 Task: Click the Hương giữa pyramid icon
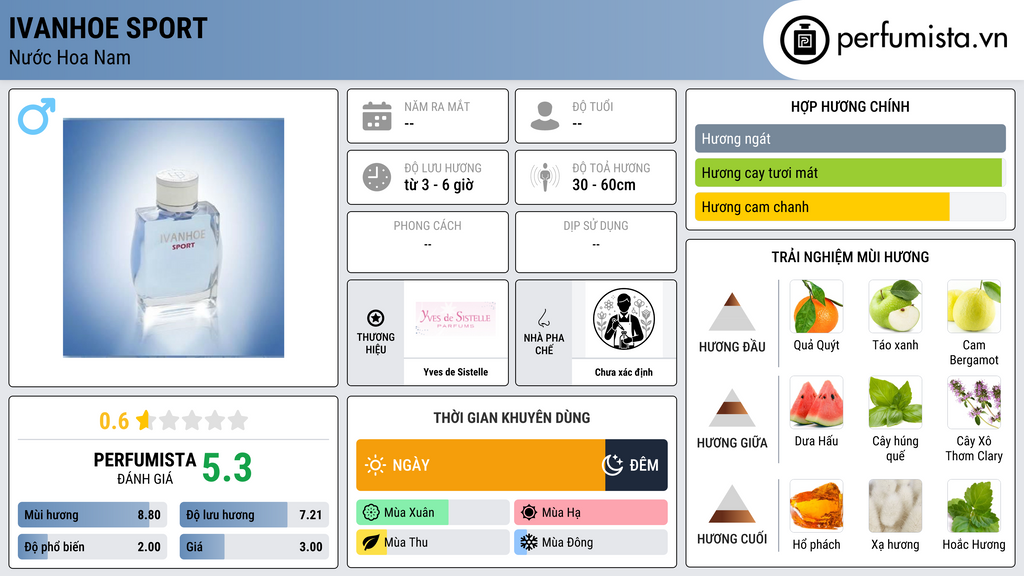(x=732, y=408)
